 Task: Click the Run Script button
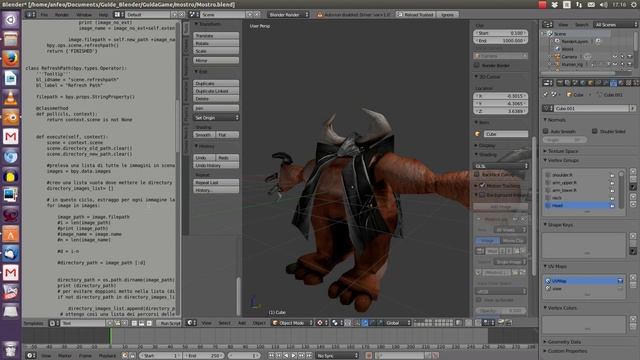pyautogui.click(x=170, y=323)
